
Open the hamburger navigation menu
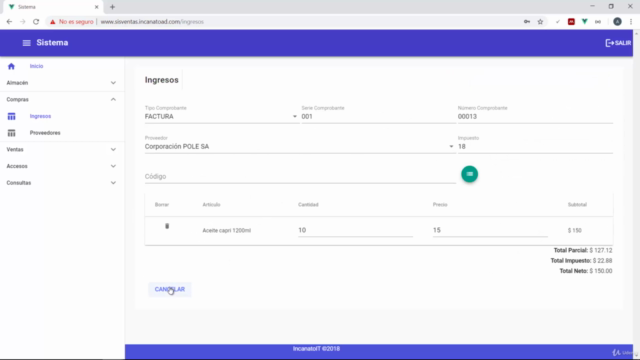coord(27,43)
